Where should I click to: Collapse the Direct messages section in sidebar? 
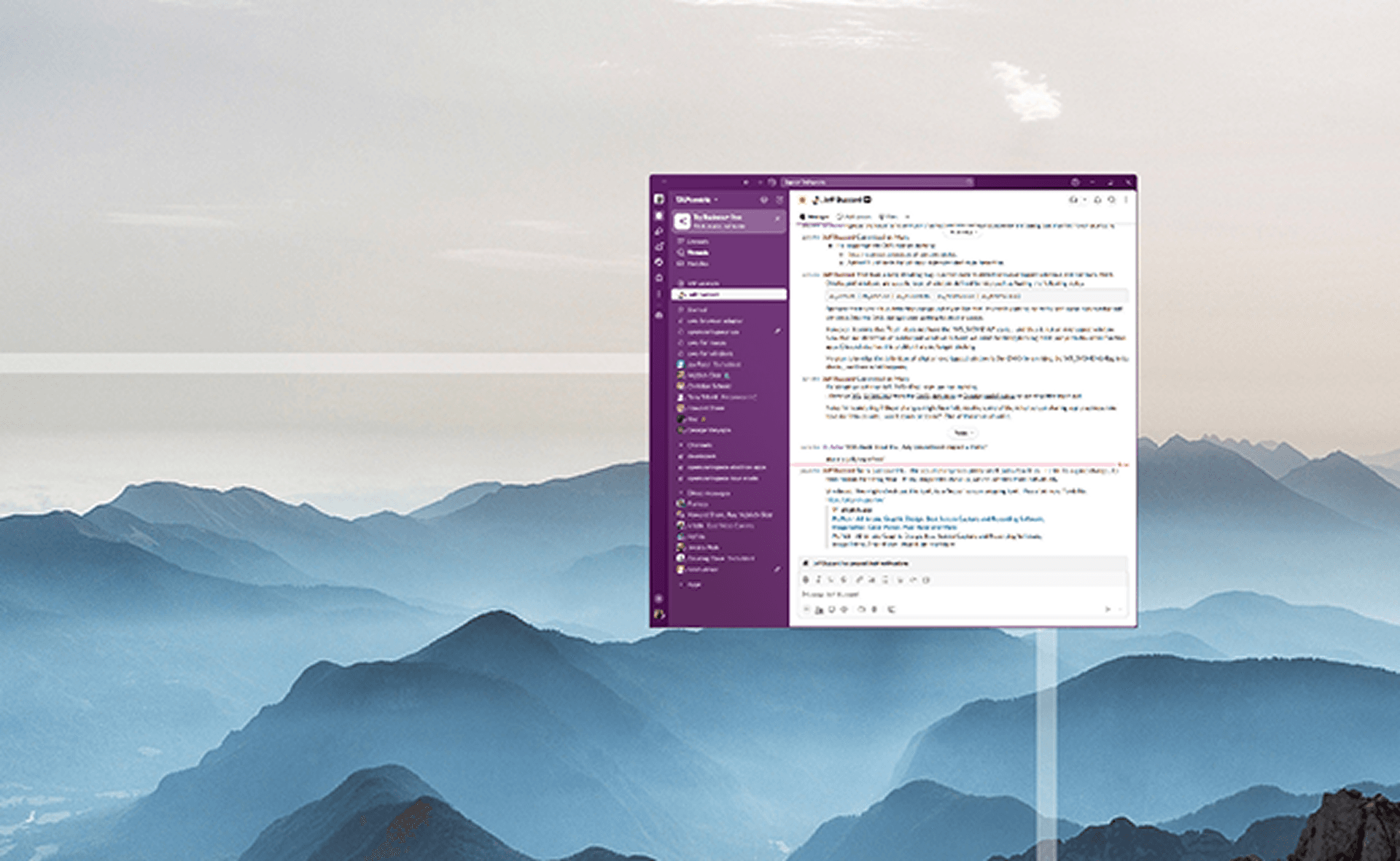[x=682, y=494]
